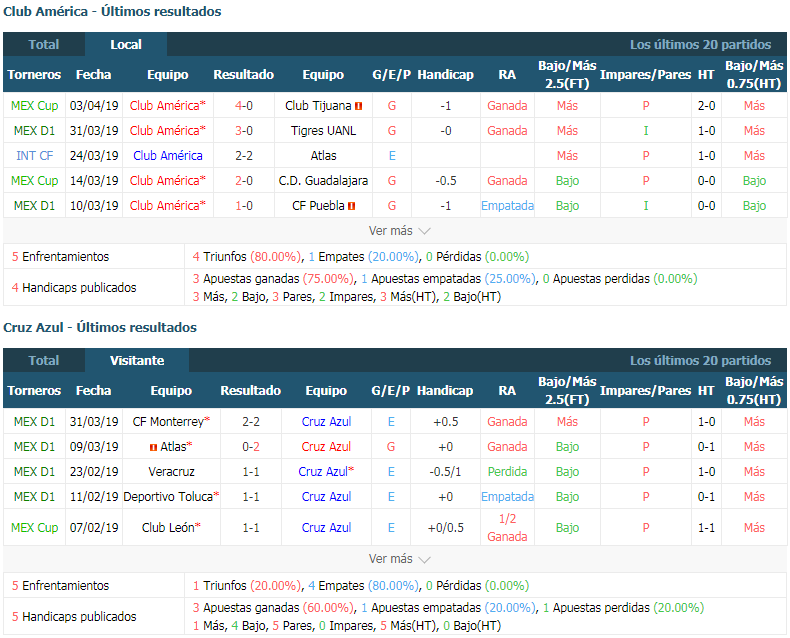Click 'Los últimos 20 partidos' in Cruz Azul section

[x=700, y=360]
